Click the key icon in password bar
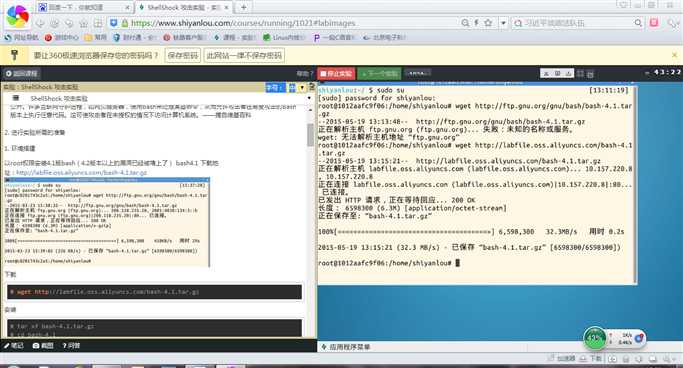Screen dimensions: 683x368 (x=14, y=55)
